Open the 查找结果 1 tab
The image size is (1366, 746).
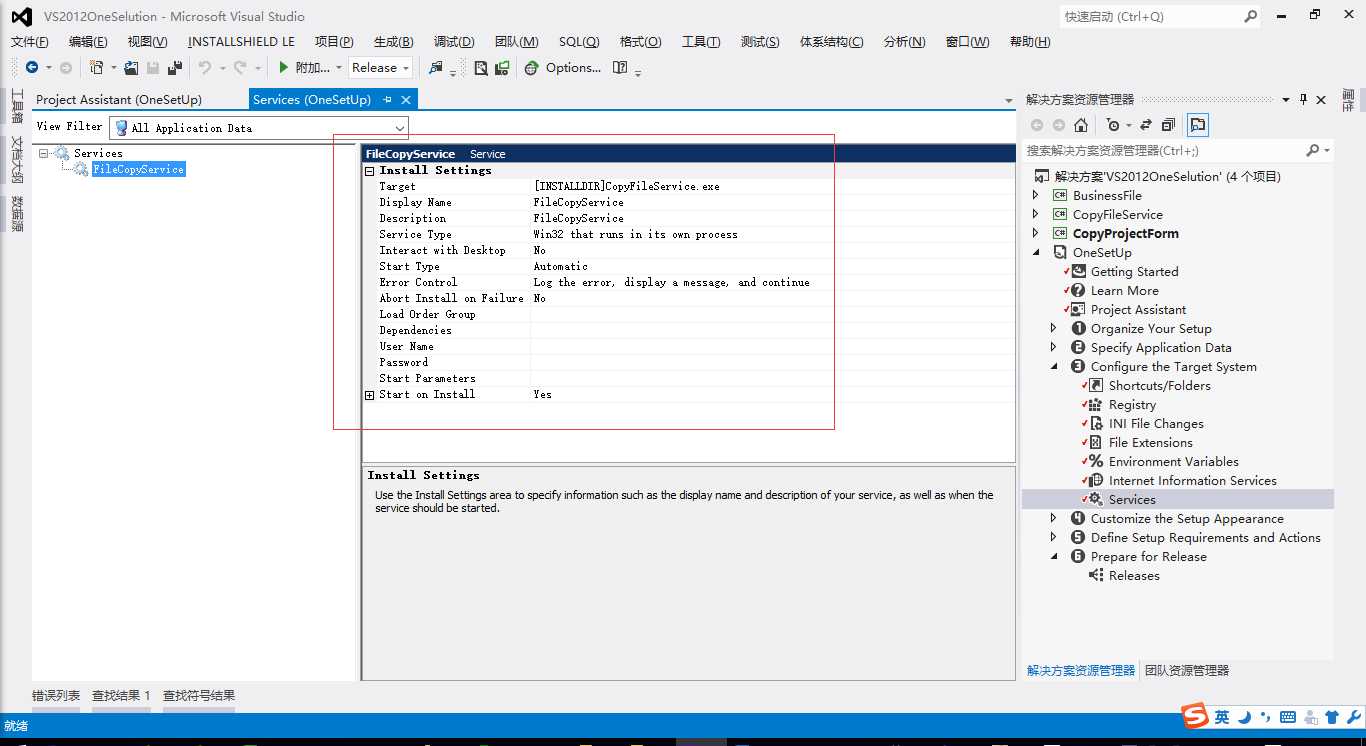(121, 695)
